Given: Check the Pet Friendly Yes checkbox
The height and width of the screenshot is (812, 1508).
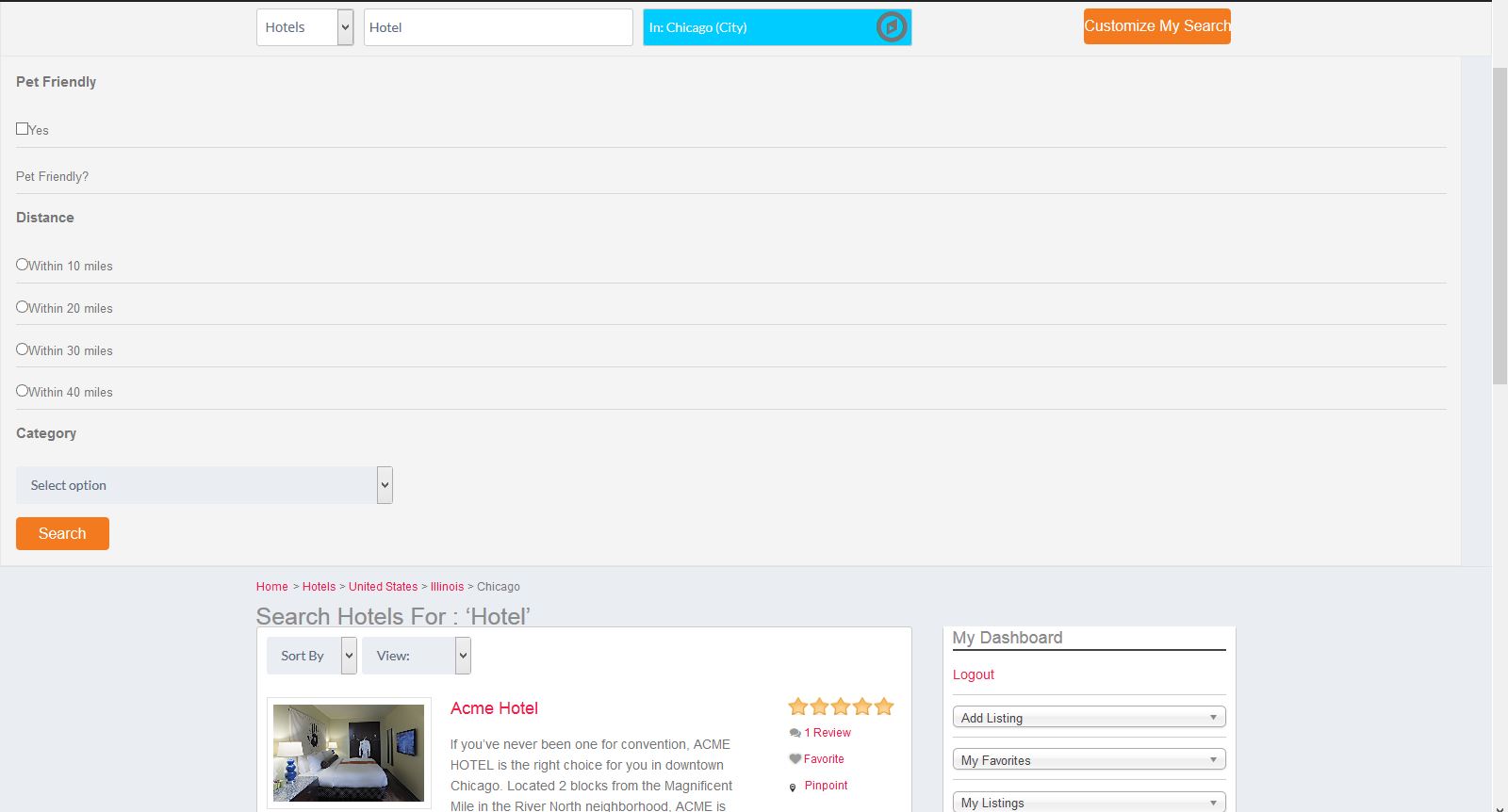Looking at the screenshot, I should pyautogui.click(x=22, y=128).
